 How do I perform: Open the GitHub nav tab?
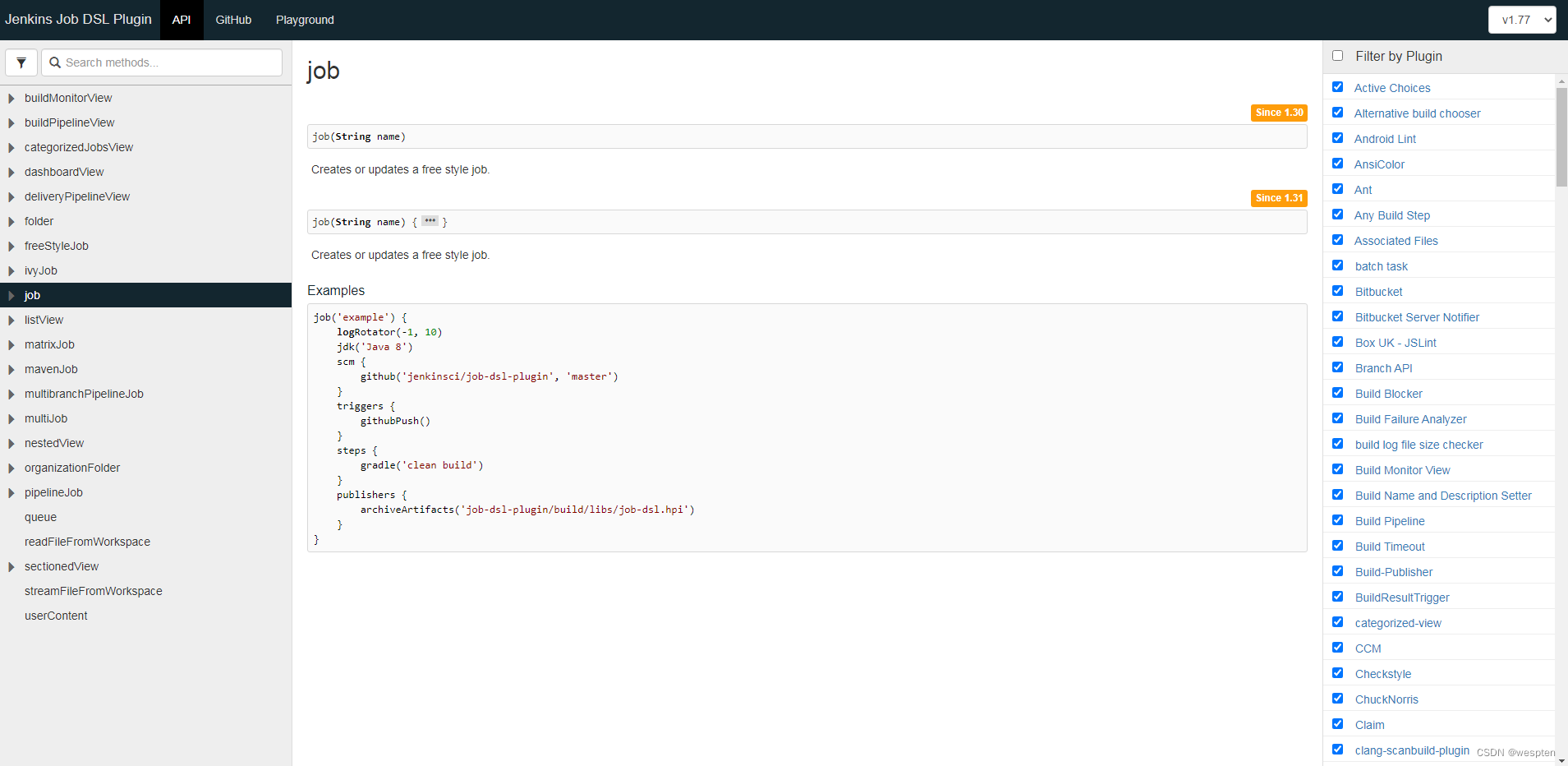pos(233,20)
